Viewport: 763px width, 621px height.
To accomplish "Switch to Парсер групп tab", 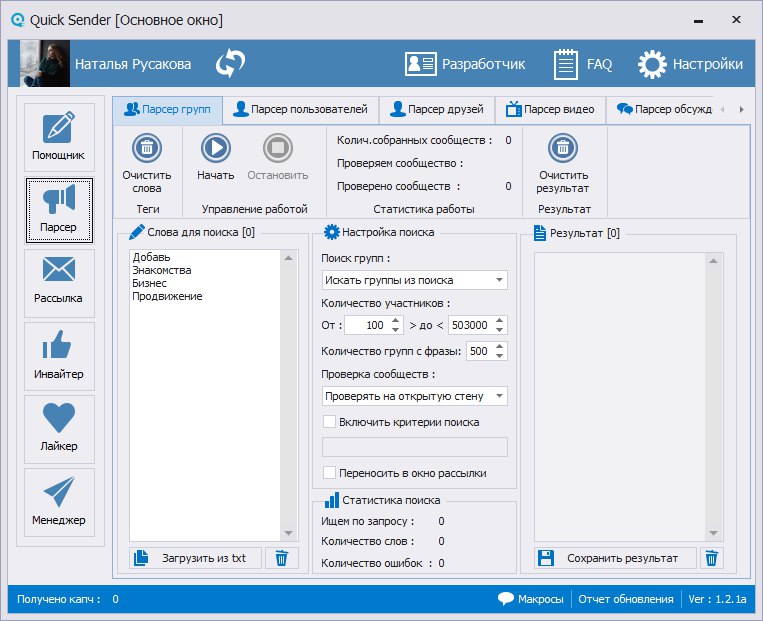I will click(x=167, y=110).
